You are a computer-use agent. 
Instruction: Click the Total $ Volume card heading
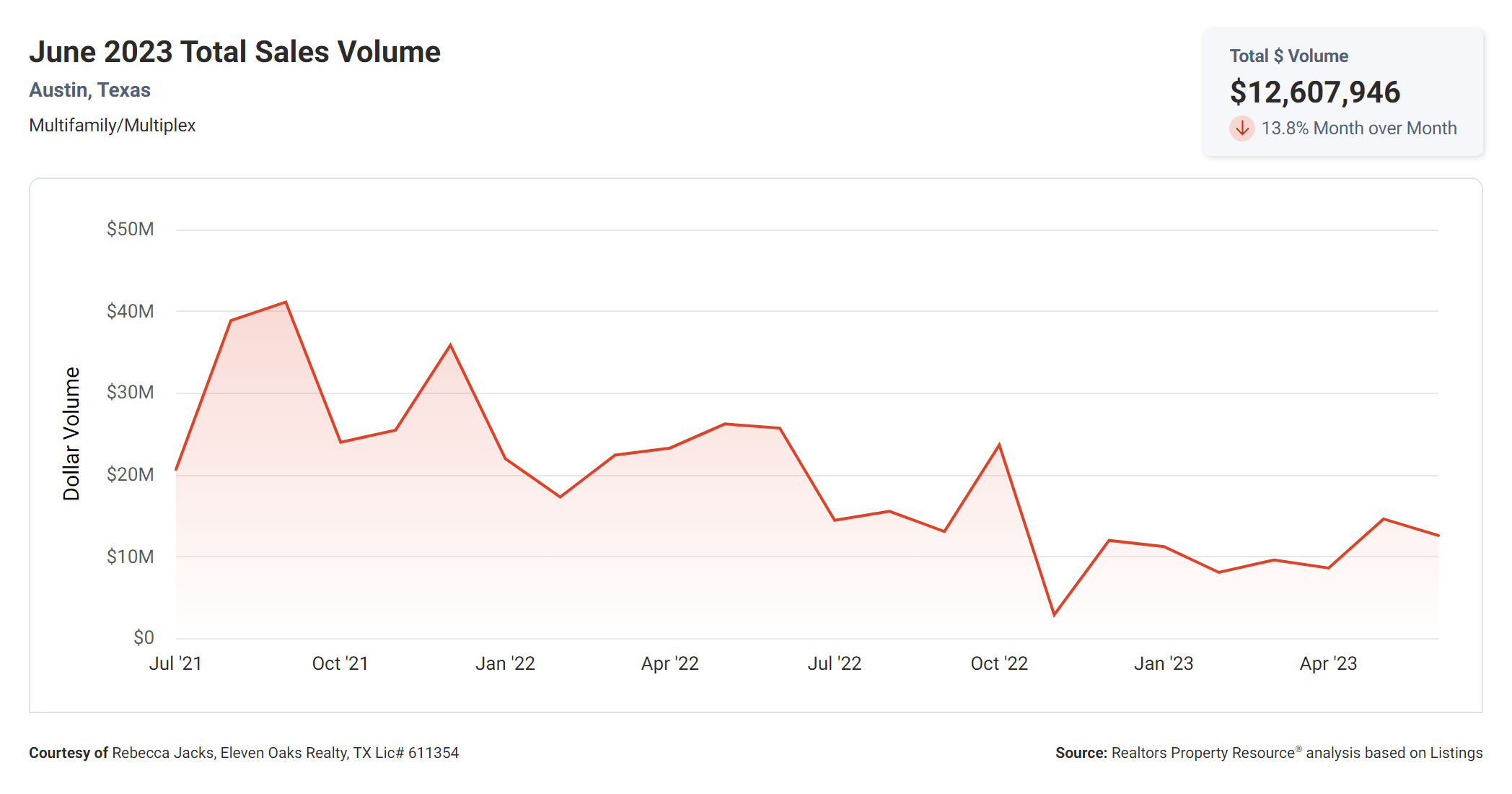point(1288,56)
